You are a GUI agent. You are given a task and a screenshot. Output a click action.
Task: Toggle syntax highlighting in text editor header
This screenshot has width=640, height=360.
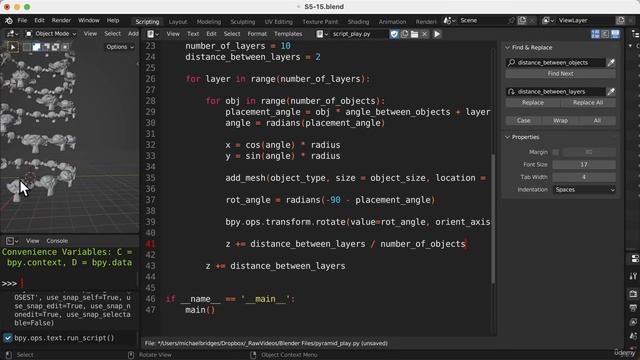615,34
